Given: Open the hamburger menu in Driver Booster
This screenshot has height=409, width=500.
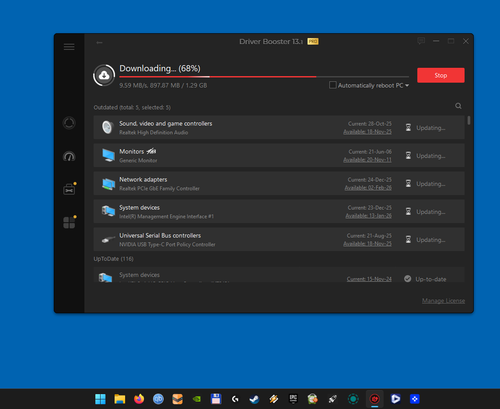Looking at the screenshot, I should 69,47.
